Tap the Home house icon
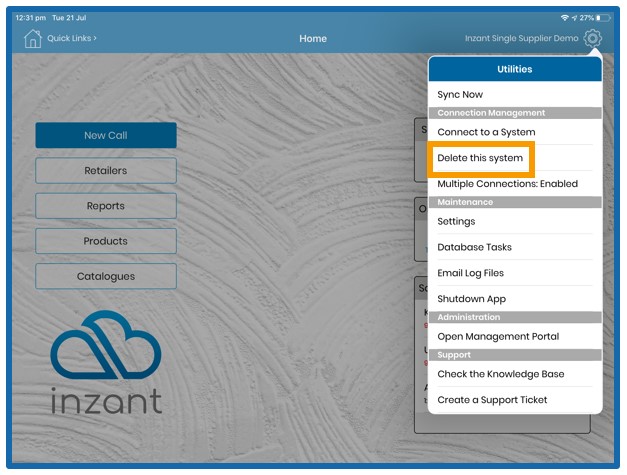The width and height of the screenshot is (627, 475). 32,39
